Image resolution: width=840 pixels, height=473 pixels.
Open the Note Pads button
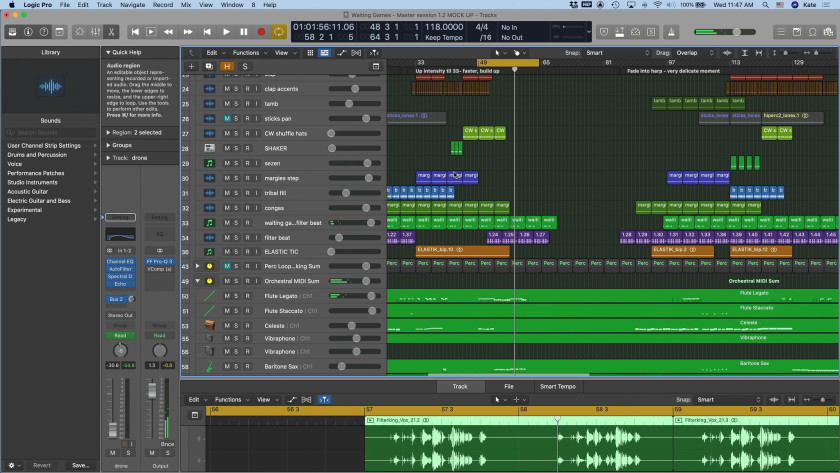coord(797,32)
